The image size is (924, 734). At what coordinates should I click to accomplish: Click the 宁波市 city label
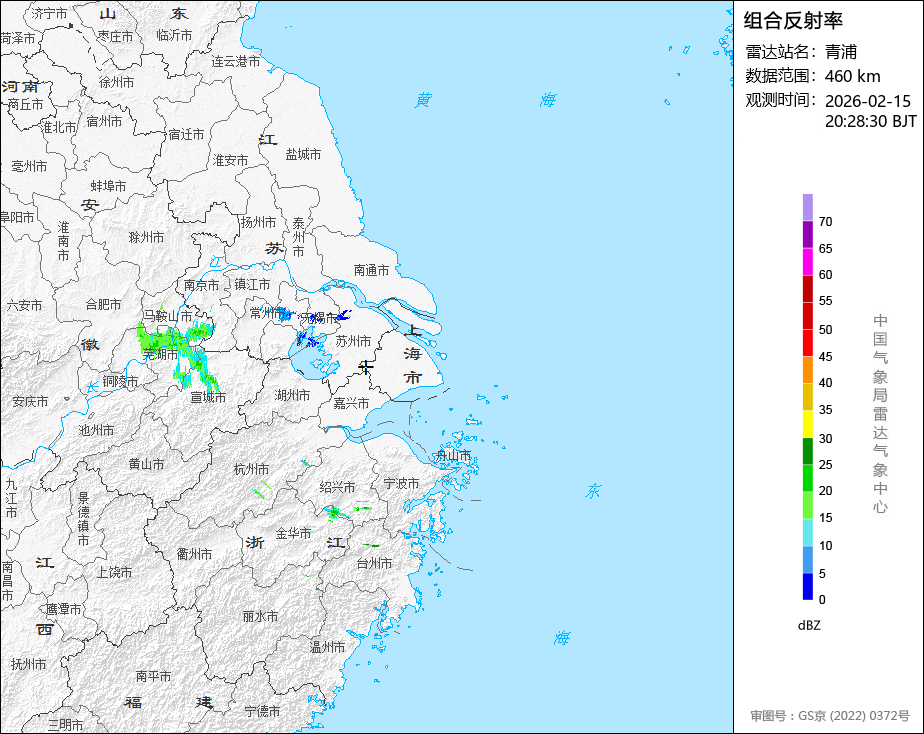401,484
